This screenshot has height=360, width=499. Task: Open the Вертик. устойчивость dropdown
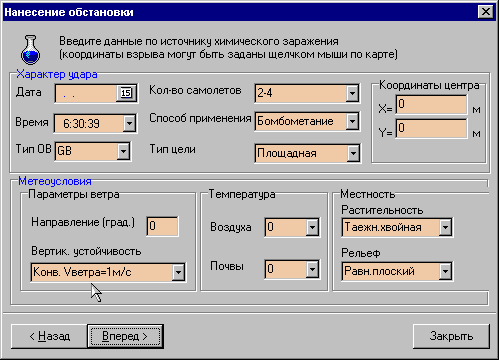pos(178,272)
